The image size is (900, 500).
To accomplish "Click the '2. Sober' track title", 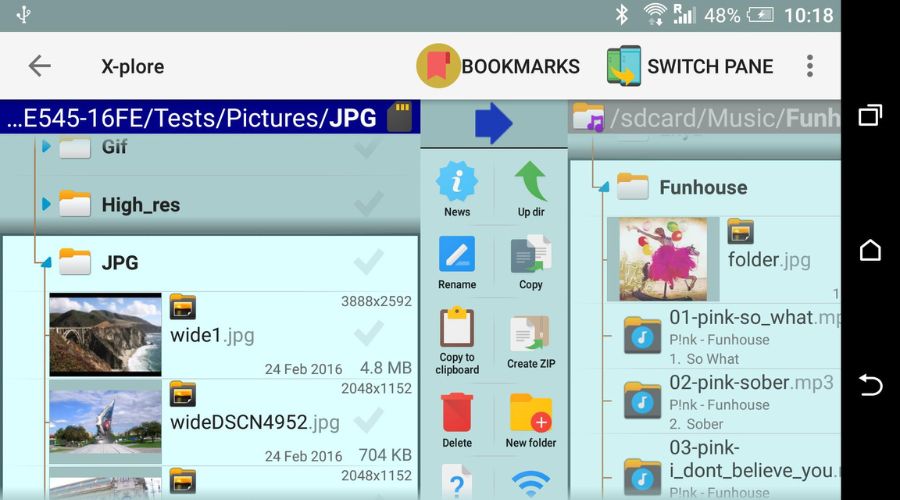I will 696,424.
